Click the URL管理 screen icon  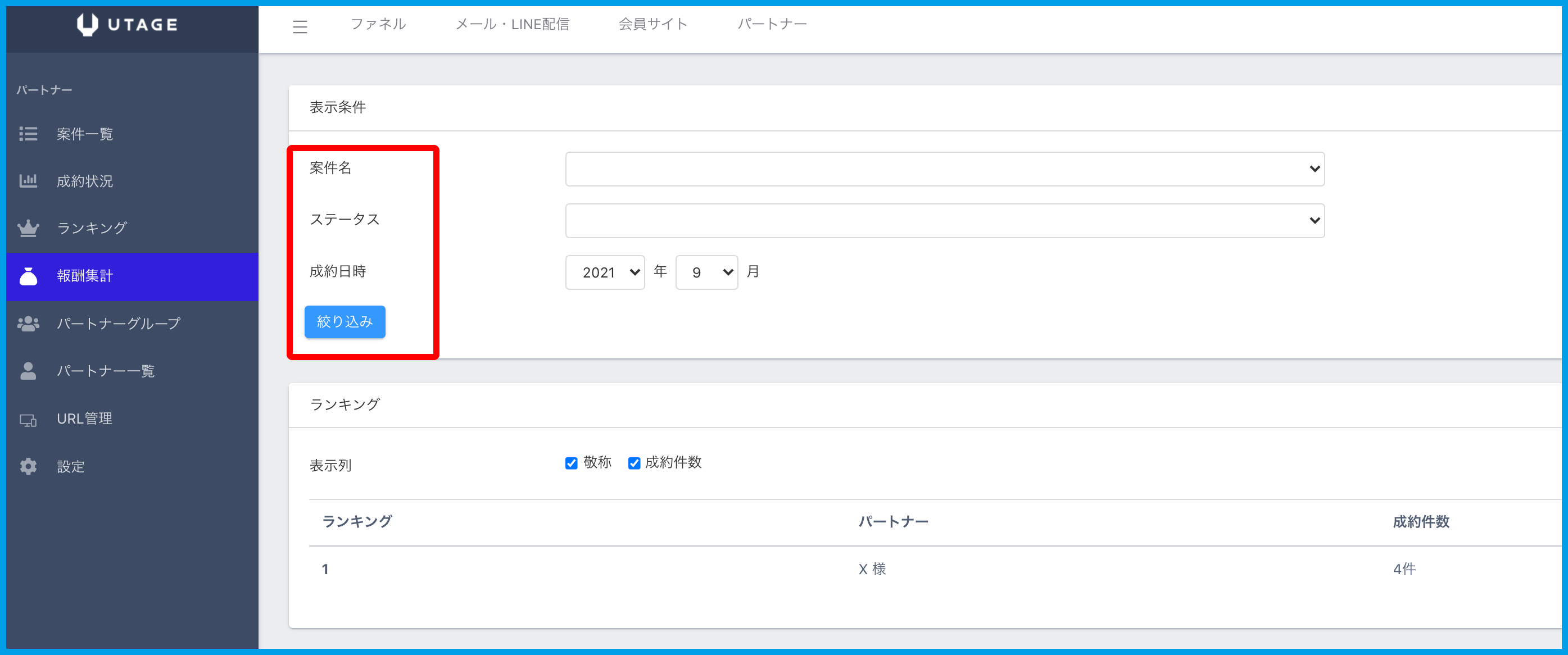coord(28,419)
